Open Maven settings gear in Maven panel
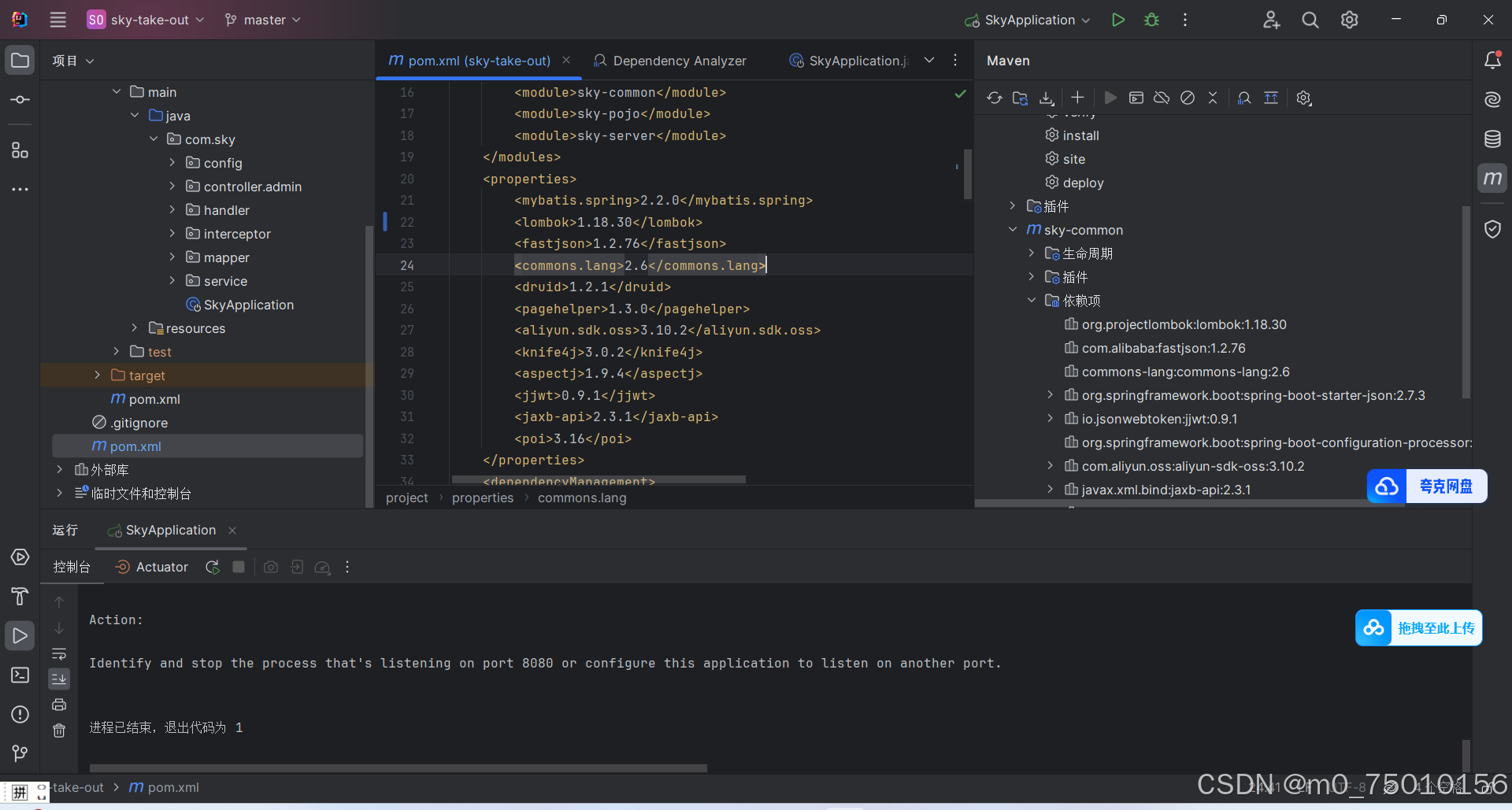The width and height of the screenshot is (1512, 810). click(1303, 98)
